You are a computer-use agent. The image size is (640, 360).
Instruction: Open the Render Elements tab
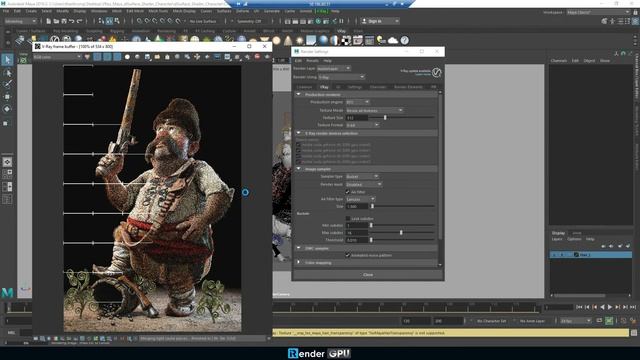tap(408, 87)
